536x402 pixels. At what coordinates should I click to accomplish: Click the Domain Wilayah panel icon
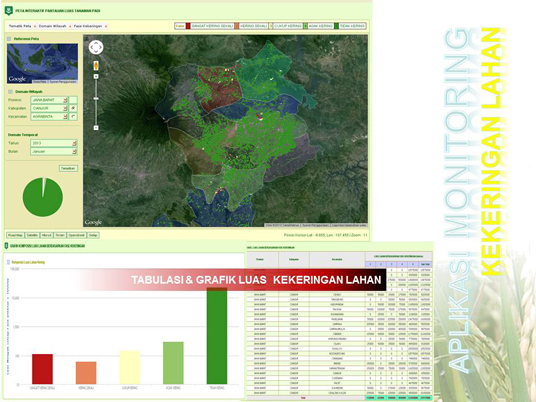click(x=10, y=92)
